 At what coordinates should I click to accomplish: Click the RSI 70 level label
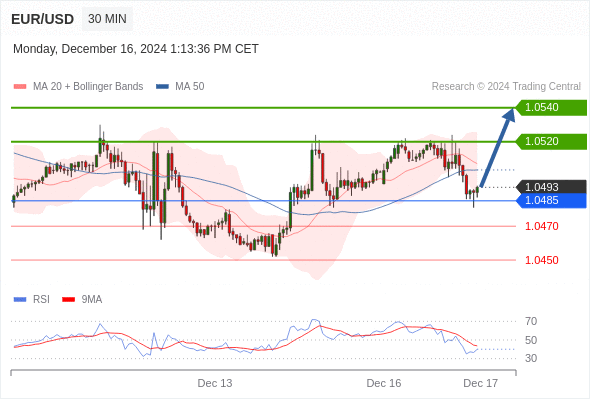point(531,321)
